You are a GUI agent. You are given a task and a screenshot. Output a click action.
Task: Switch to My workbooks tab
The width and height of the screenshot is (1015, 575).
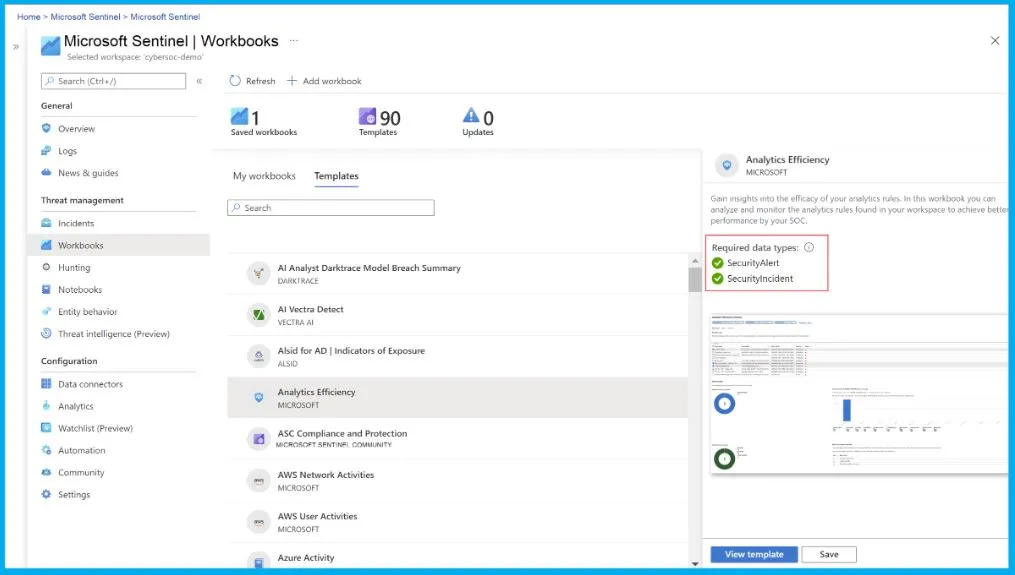pos(264,175)
